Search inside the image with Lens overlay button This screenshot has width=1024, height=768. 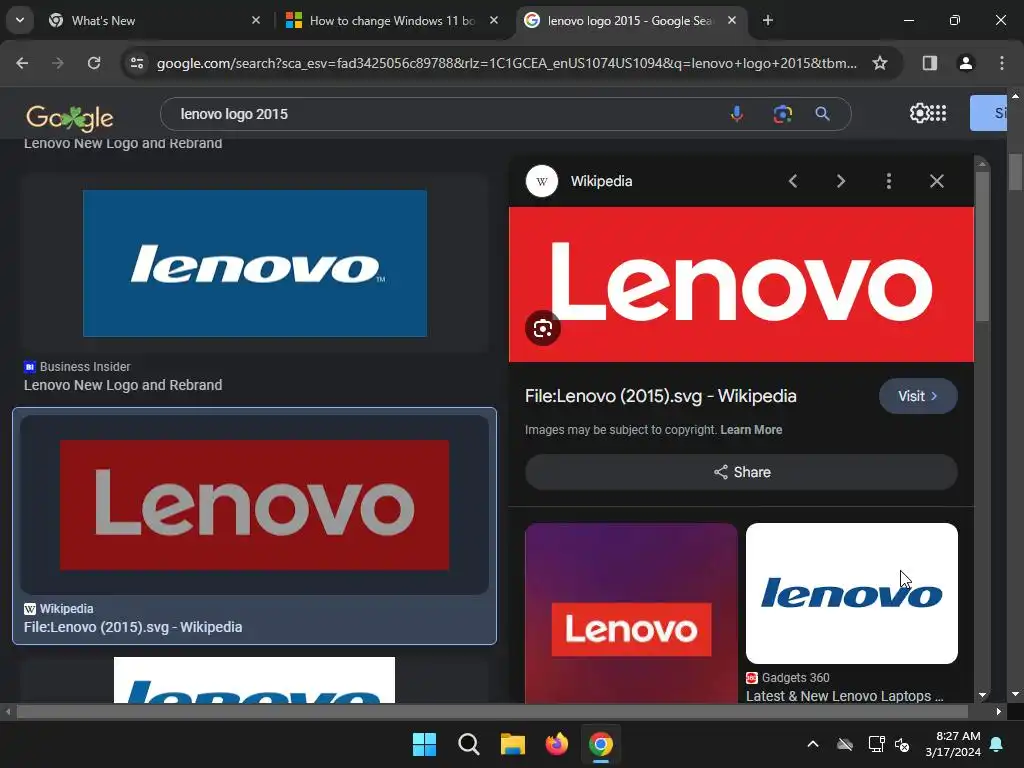[x=543, y=328]
